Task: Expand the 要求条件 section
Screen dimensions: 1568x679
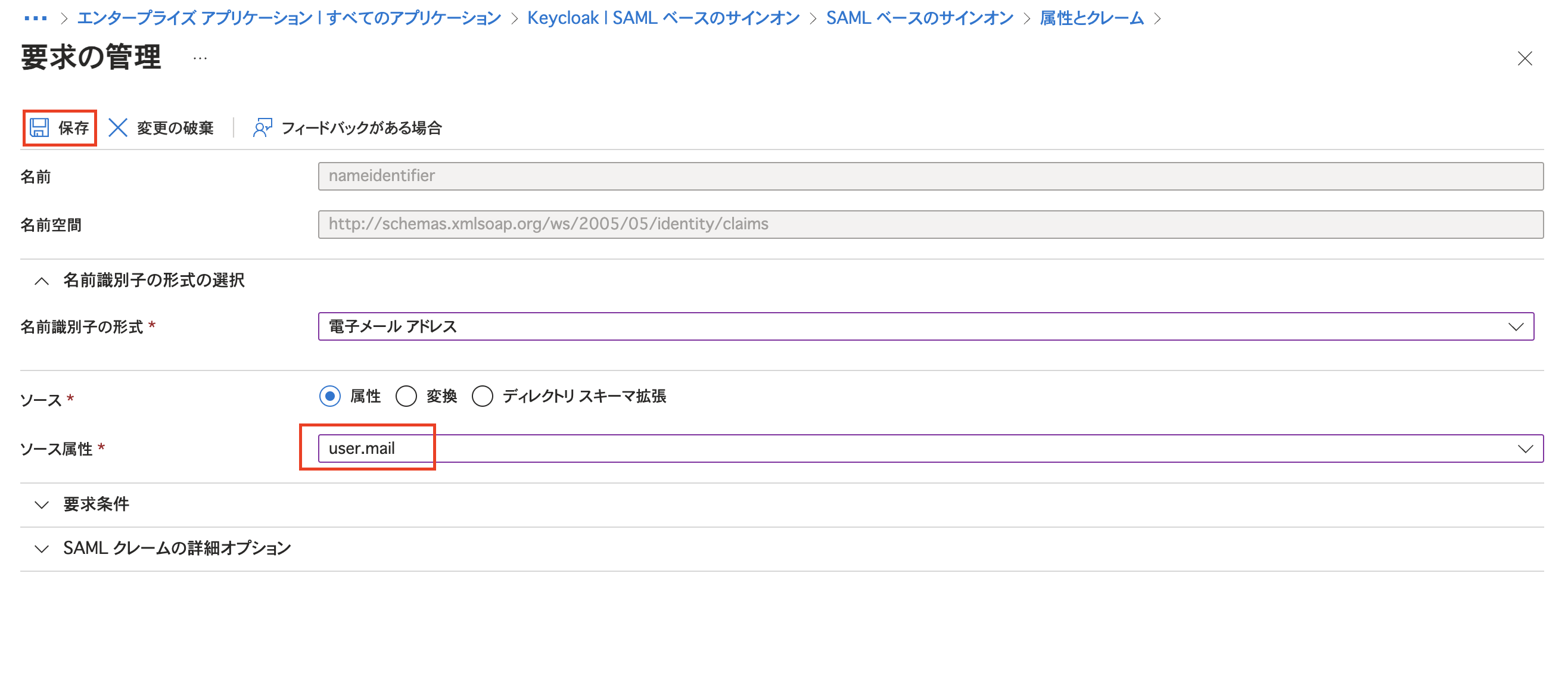Action: click(41, 504)
